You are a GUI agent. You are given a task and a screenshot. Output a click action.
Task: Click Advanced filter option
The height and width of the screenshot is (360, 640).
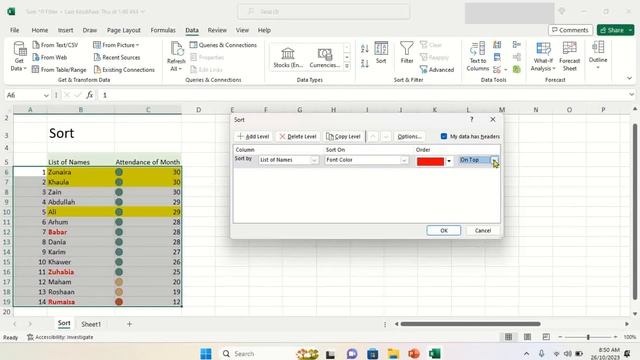pos(437,70)
